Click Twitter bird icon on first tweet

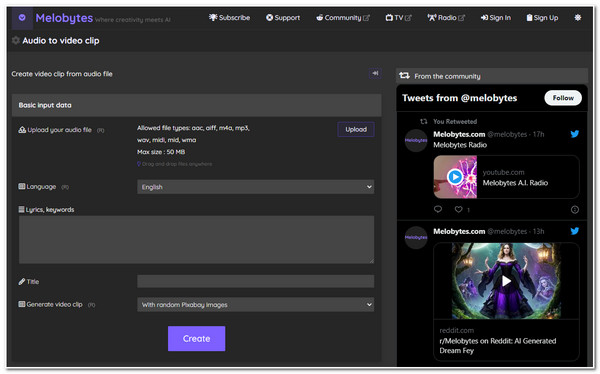tap(574, 134)
